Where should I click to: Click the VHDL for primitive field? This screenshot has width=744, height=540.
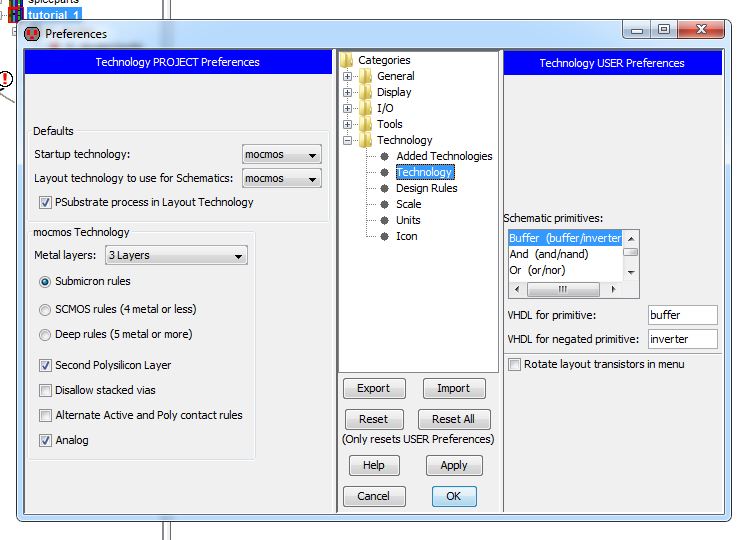coord(683,315)
